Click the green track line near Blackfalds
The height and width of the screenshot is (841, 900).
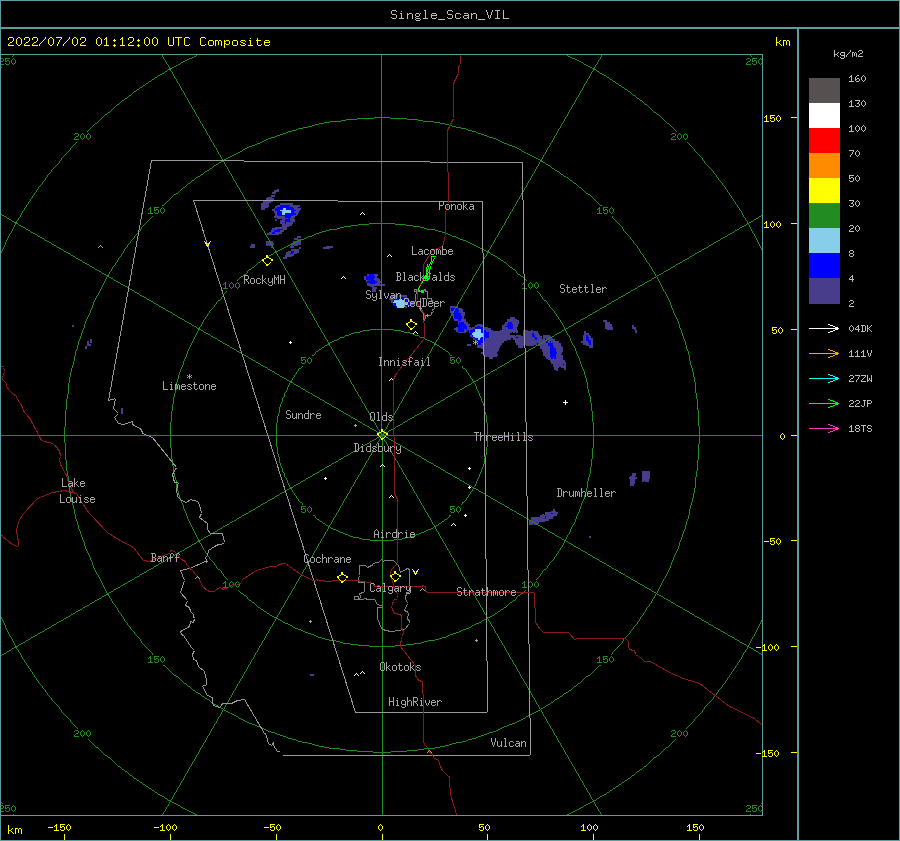click(x=427, y=273)
